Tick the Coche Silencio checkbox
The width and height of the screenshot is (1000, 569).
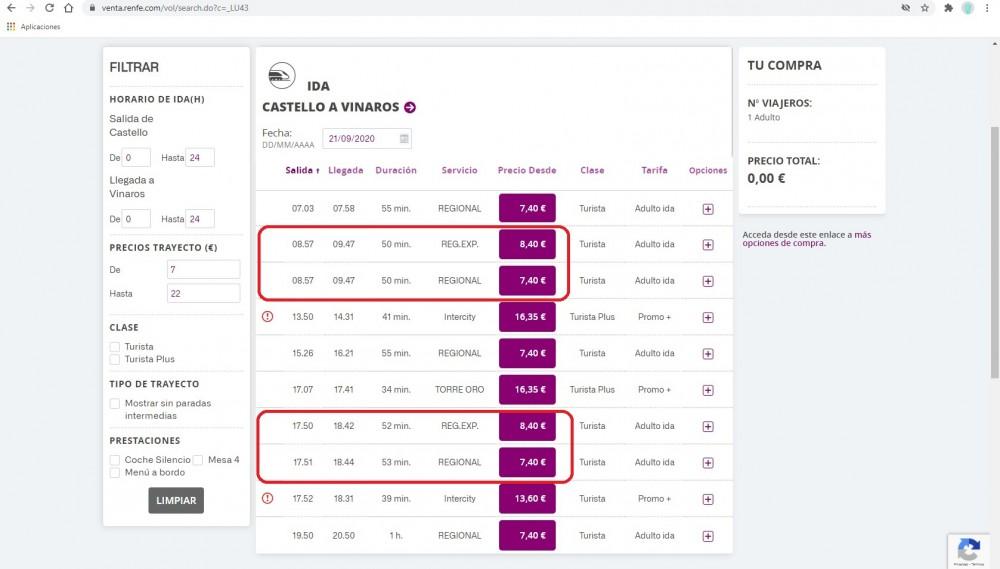pos(115,460)
